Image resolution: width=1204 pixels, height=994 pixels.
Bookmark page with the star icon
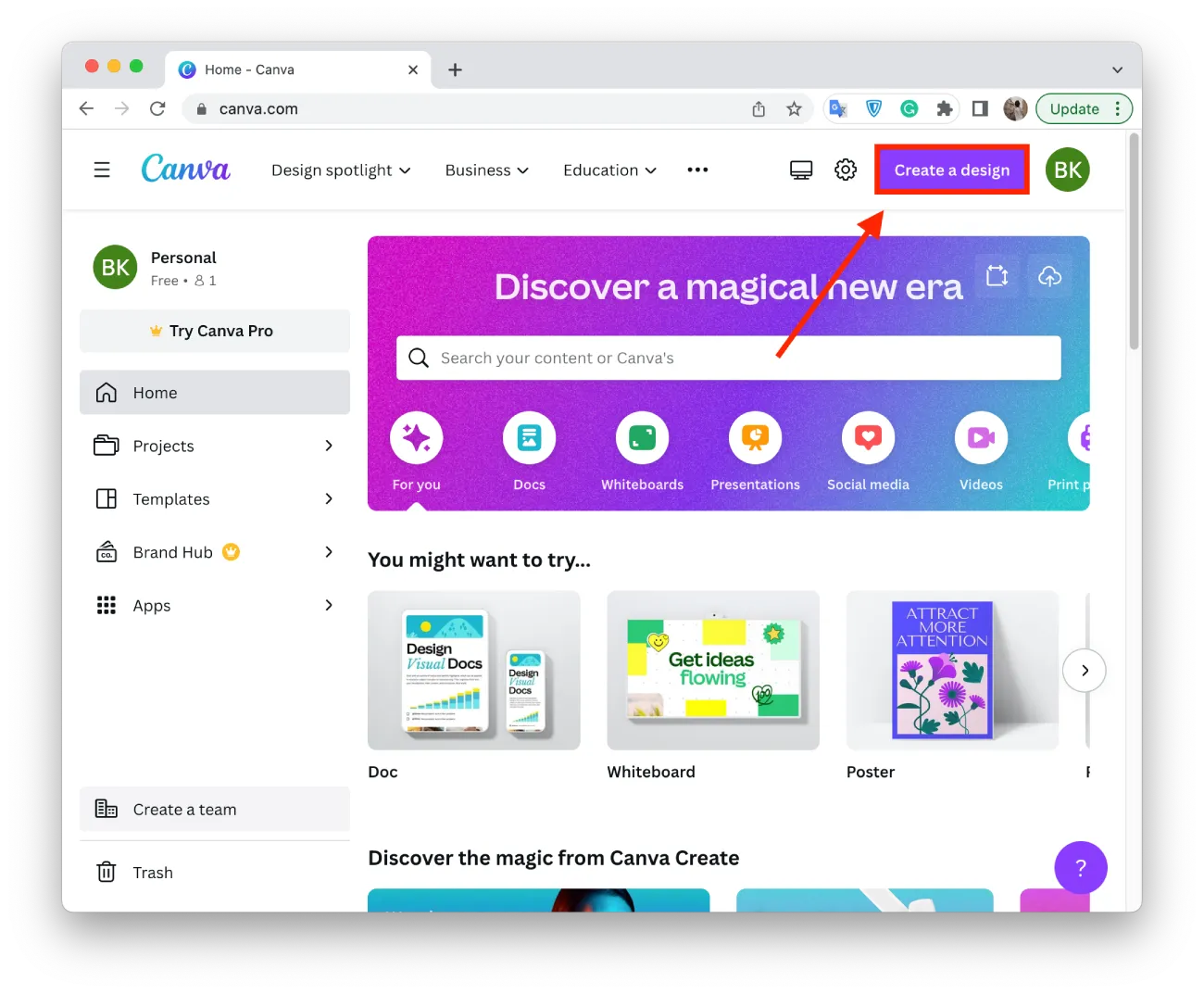pos(794,108)
